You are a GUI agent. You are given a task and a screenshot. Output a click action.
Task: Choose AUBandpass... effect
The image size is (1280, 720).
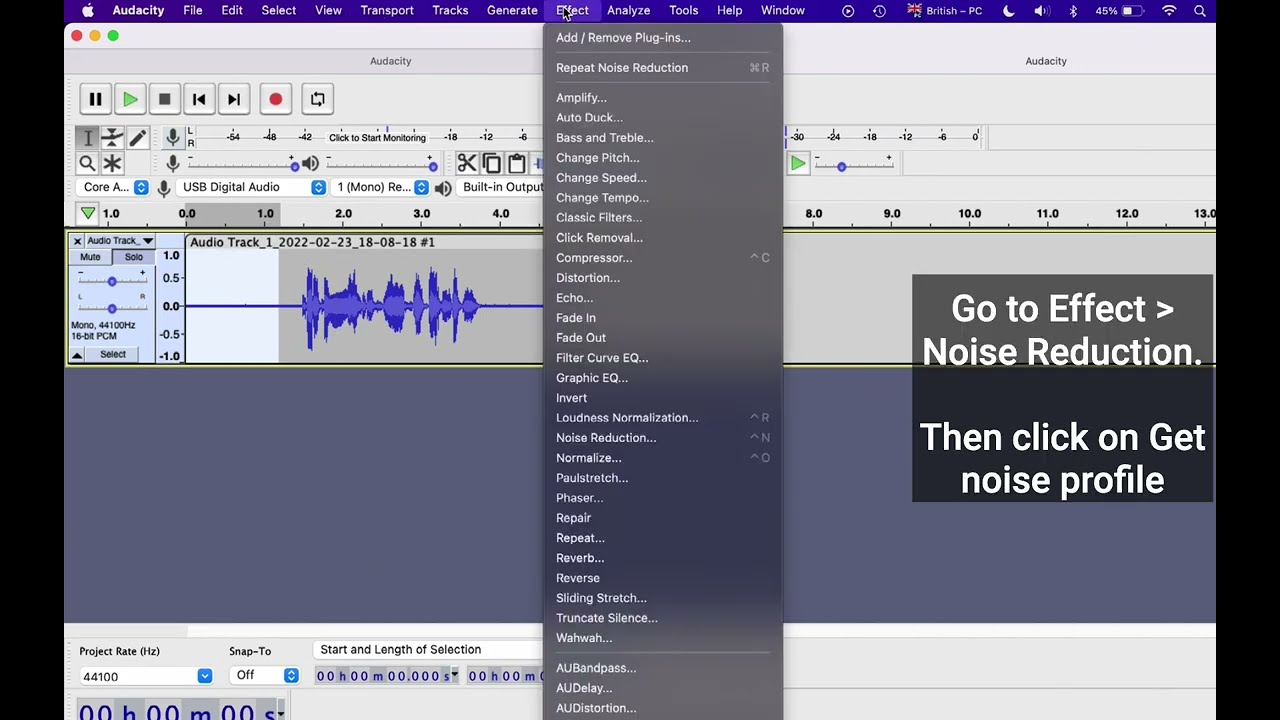click(662, 668)
